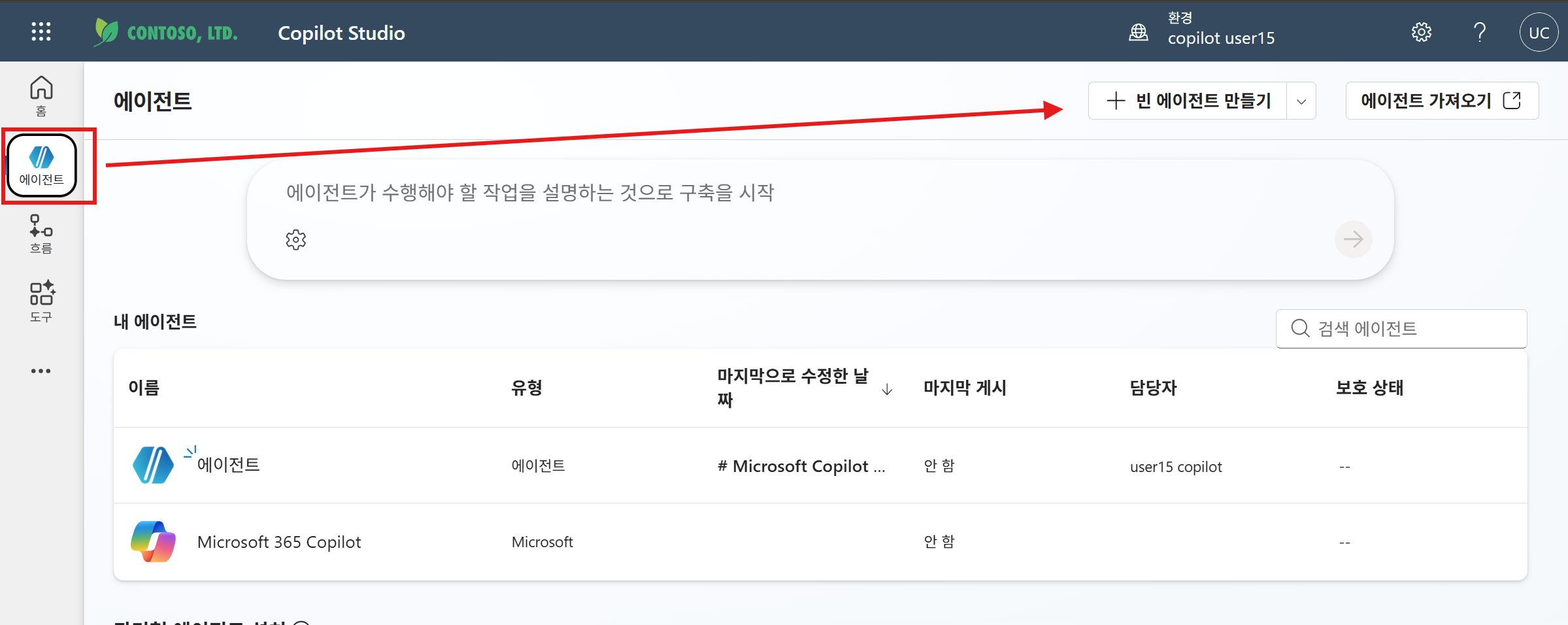The width and height of the screenshot is (1568, 625).
Task: Click # Microsoft Copilot ... cell
Action: click(x=801, y=466)
